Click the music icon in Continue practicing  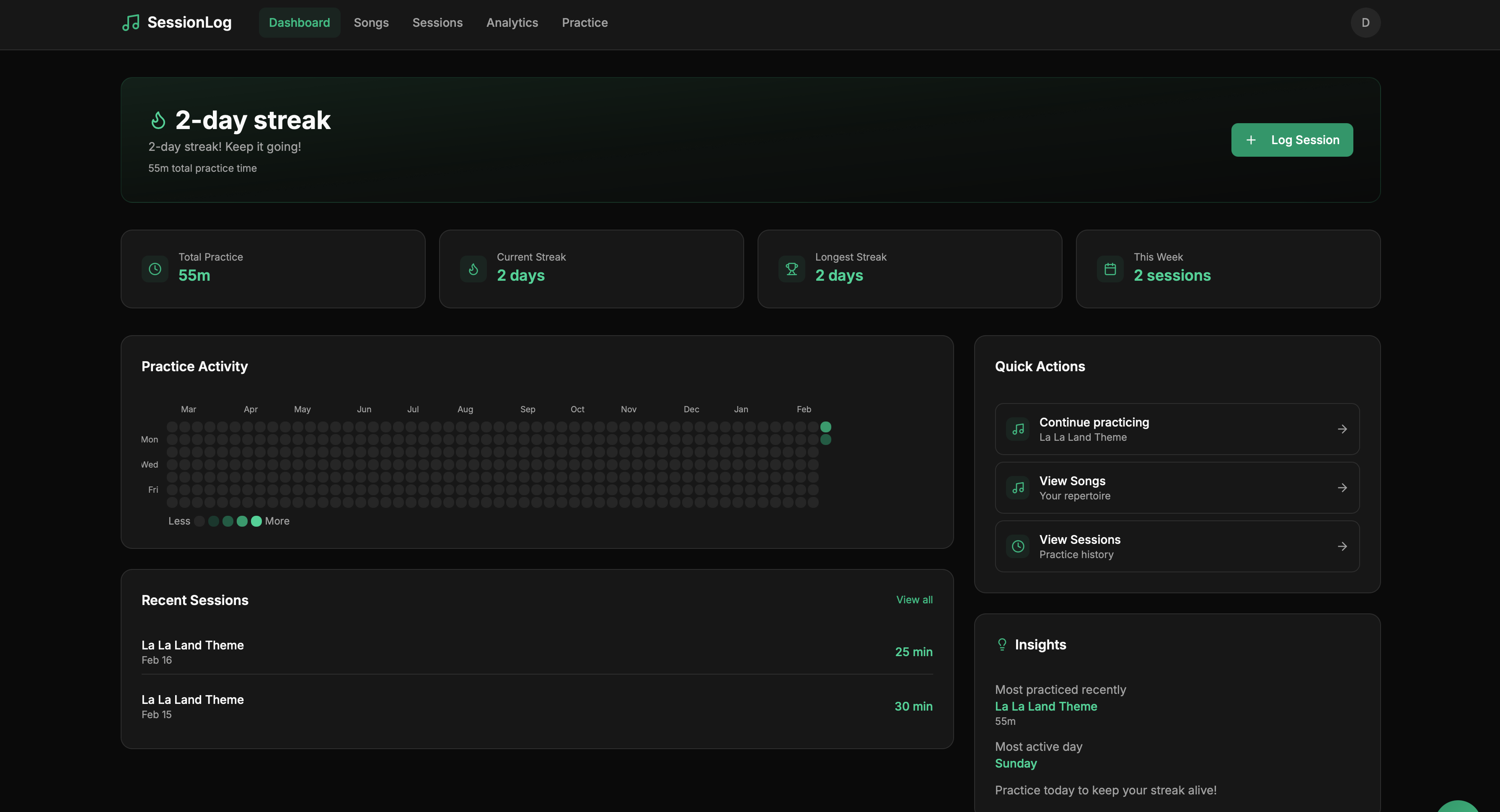[x=1018, y=429]
